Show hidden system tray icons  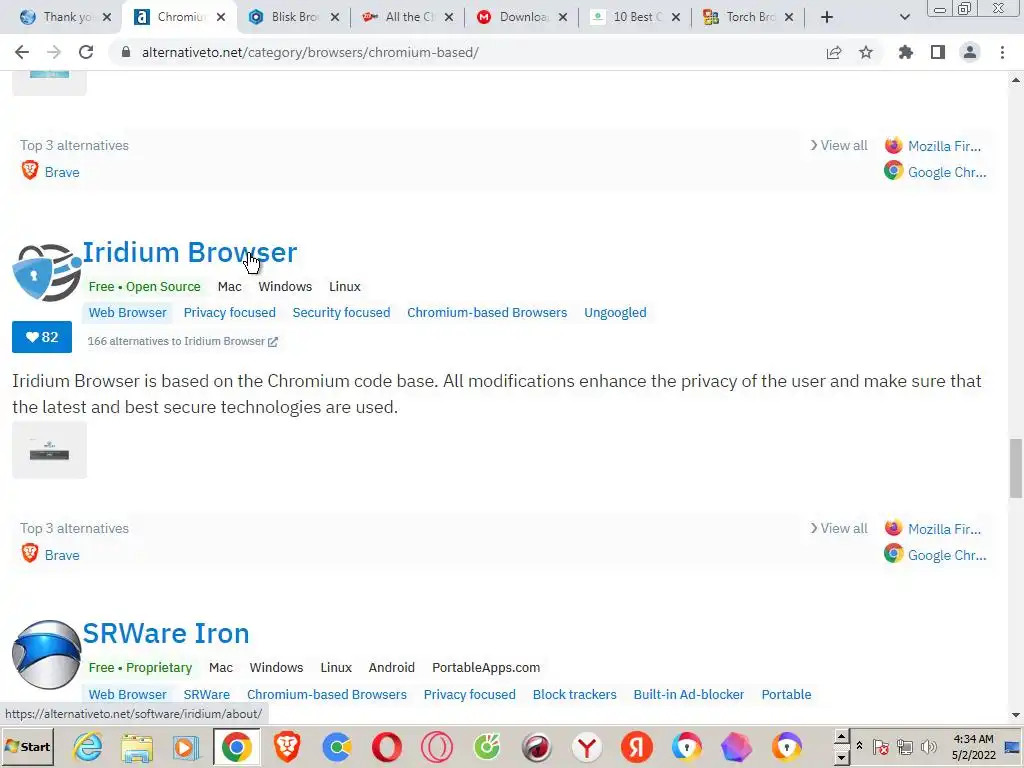(859, 746)
